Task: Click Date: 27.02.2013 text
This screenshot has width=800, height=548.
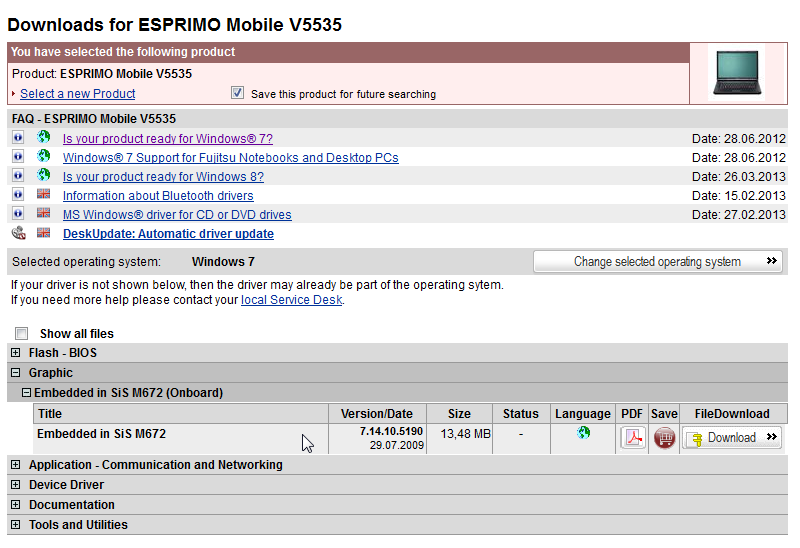Action: 739,215
